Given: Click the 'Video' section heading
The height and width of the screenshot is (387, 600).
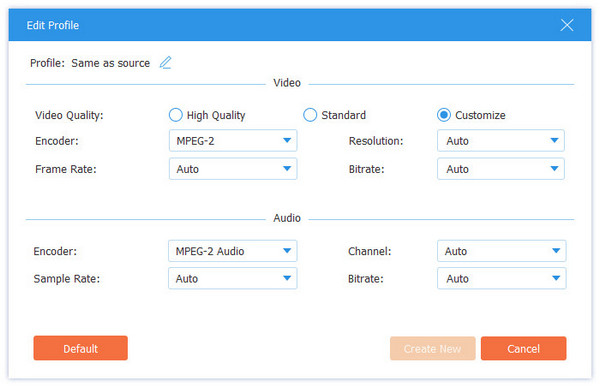Looking at the screenshot, I should coord(287,83).
